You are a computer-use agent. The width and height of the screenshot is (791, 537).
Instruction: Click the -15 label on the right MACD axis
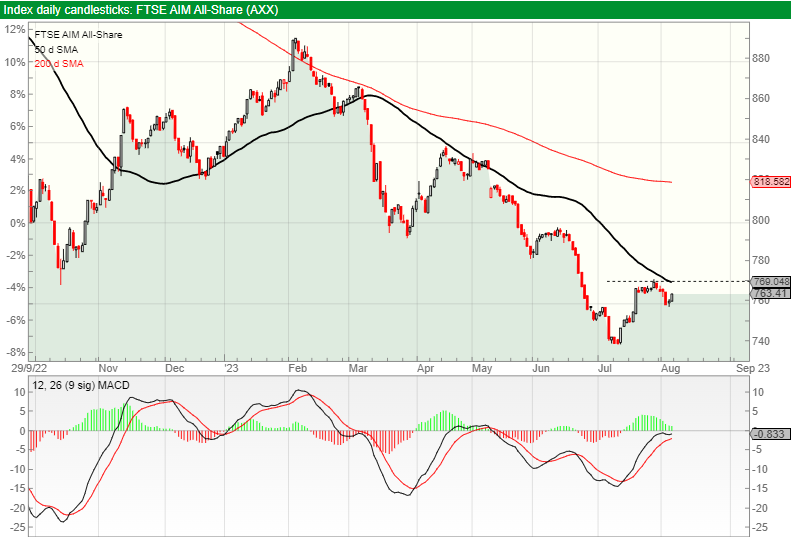[x=761, y=489]
